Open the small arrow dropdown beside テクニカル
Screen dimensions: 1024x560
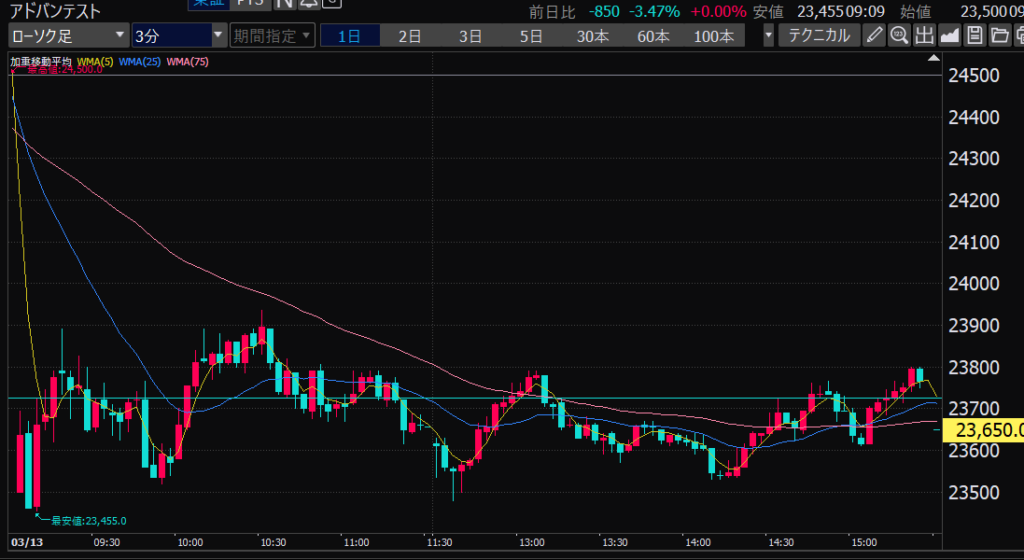tap(768, 36)
